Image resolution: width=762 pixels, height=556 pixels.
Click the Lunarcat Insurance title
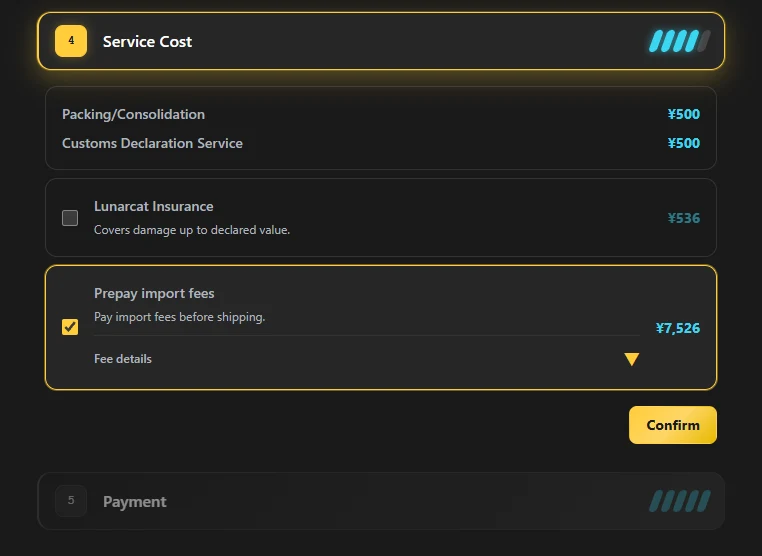[x=154, y=207]
